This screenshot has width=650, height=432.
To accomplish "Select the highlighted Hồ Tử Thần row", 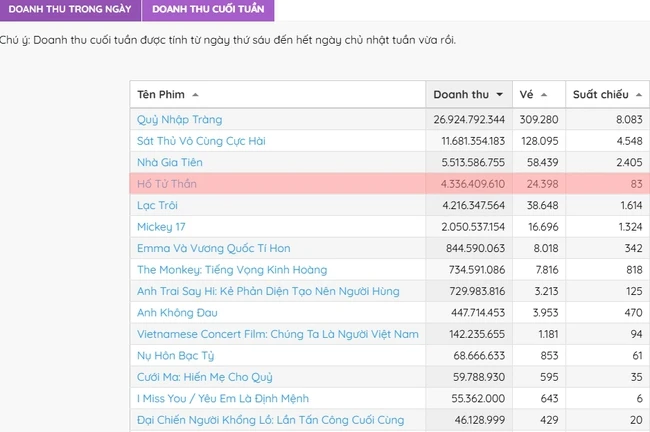I will tap(390, 184).
